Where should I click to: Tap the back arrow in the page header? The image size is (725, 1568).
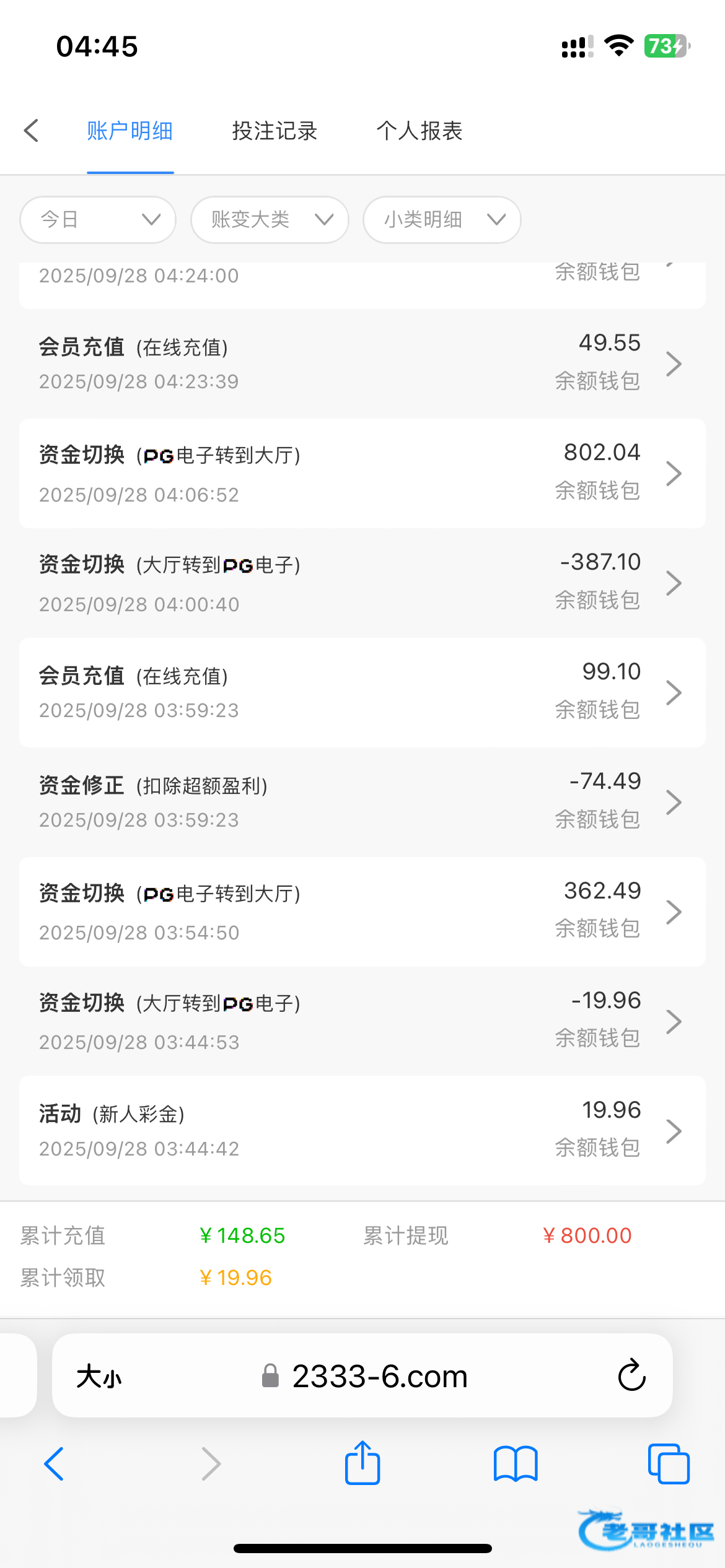(x=32, y=131)
